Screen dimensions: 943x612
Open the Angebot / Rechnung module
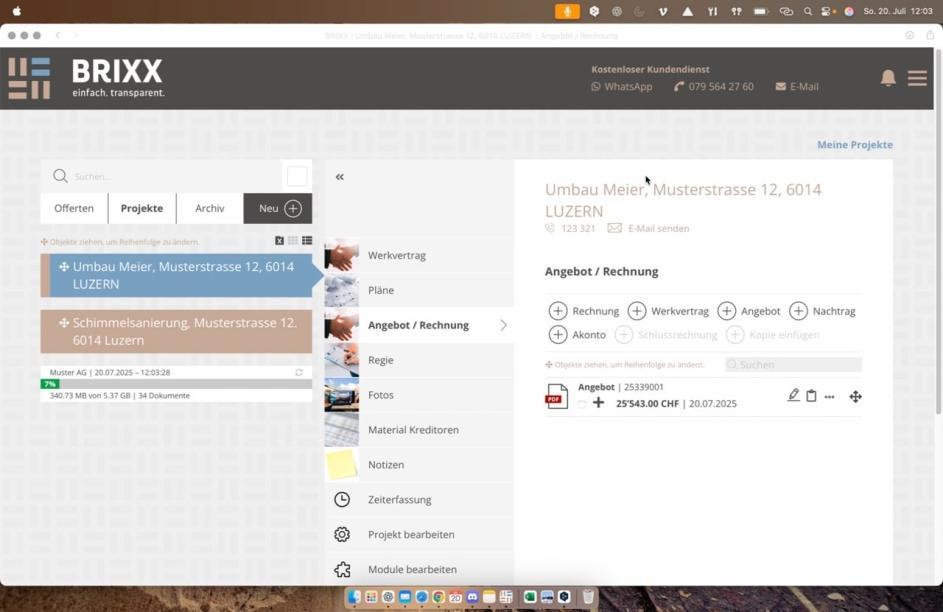pos(419,325)
